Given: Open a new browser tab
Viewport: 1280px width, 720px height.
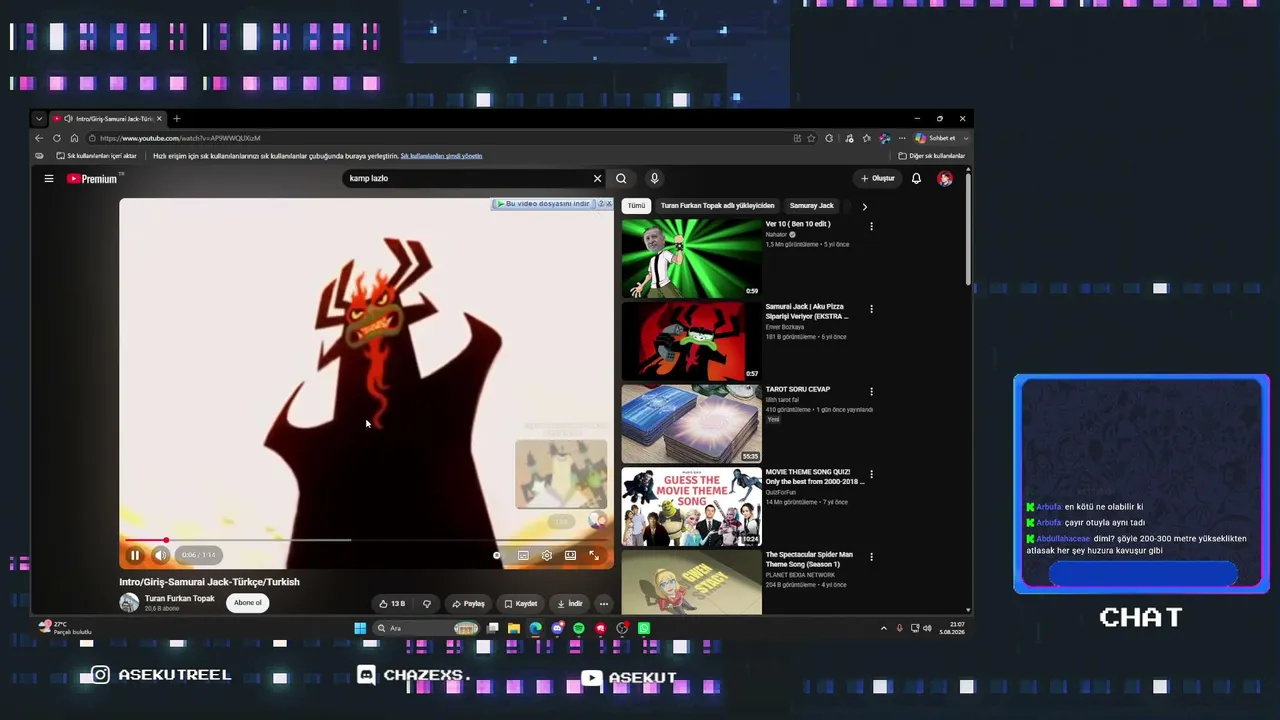Looking at the screenshot, I should click(177, 119).
